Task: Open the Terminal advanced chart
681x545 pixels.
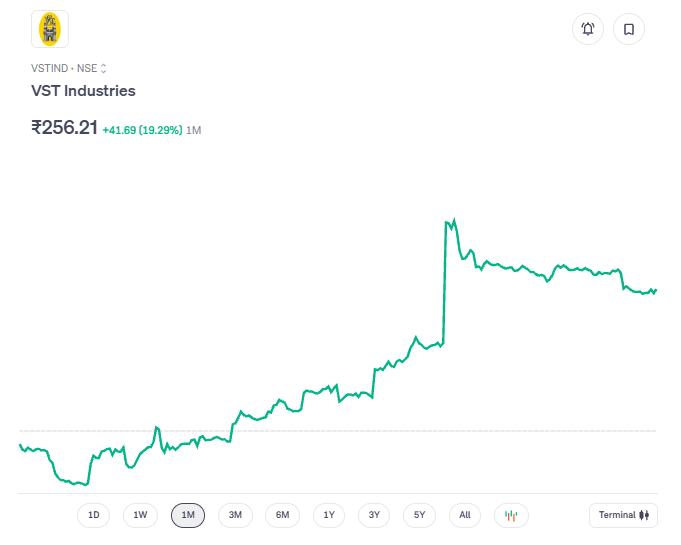Action: coord(624,515)
